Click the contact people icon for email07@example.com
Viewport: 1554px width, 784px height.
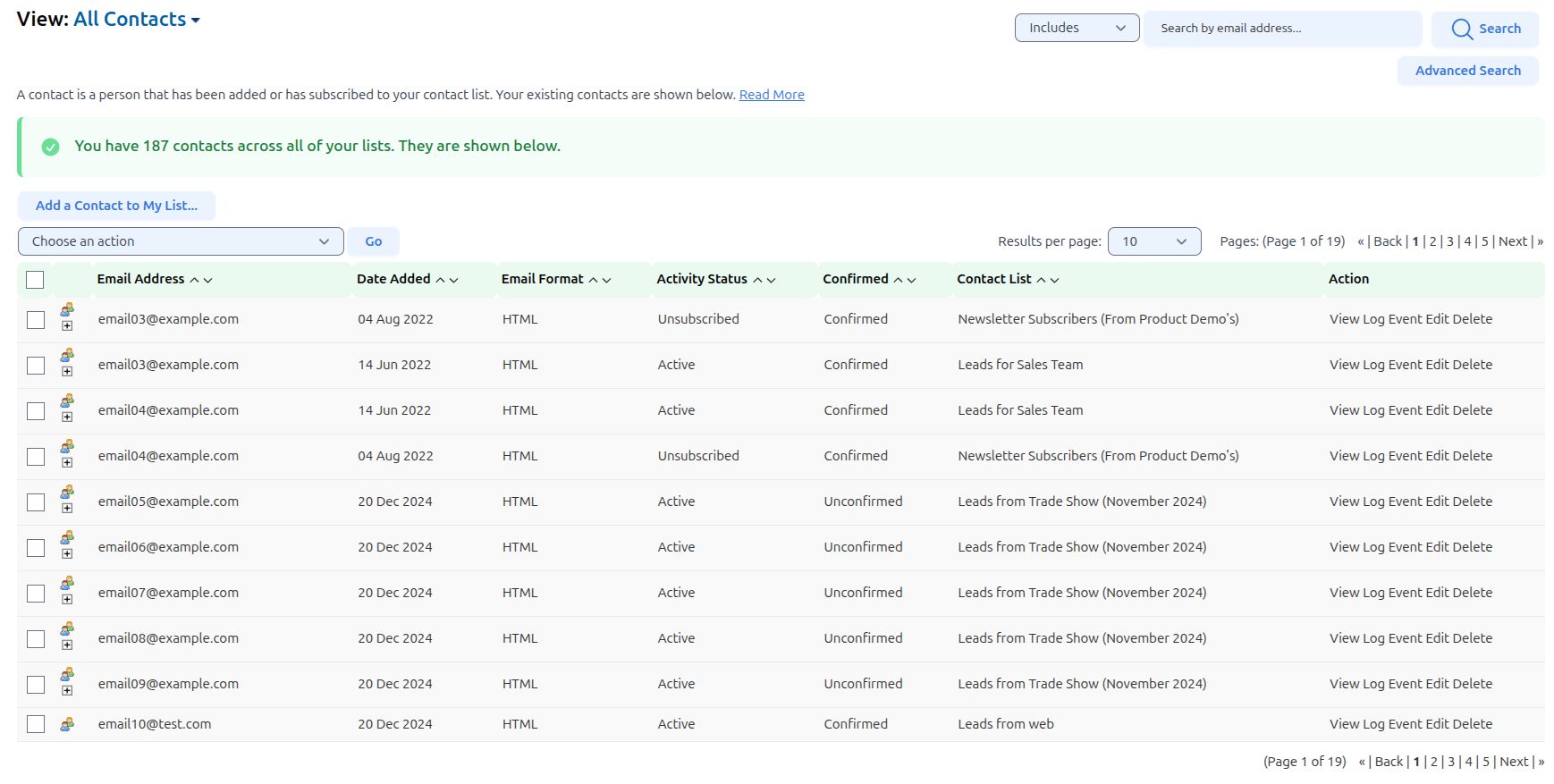[x=67, y=583]
